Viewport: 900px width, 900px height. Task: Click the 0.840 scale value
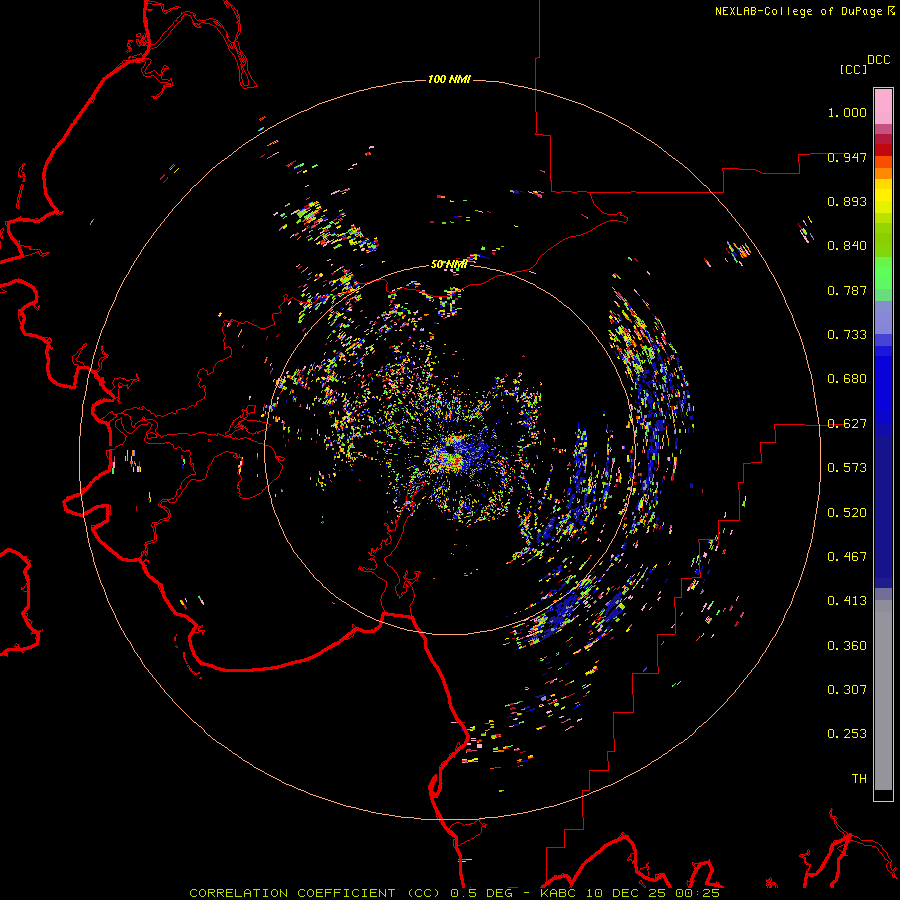pos(847,246)
